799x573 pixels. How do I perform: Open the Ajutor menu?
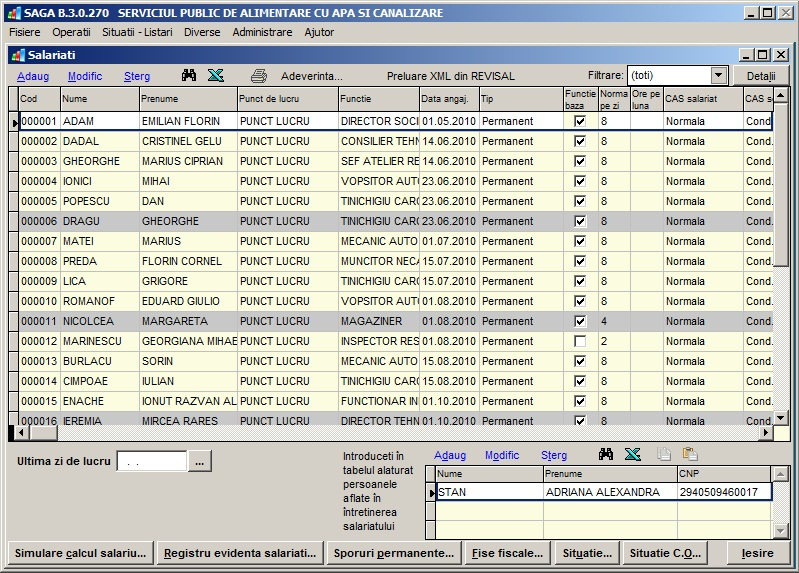[319, 32]
